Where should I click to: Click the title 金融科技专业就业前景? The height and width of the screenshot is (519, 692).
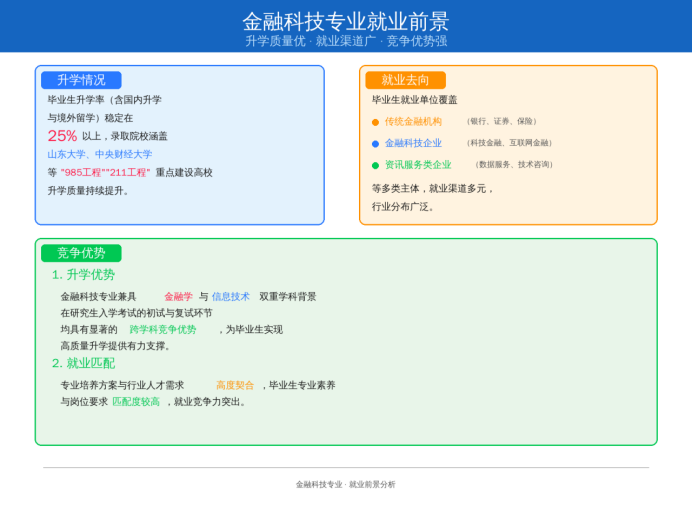(x=346, y=21)
